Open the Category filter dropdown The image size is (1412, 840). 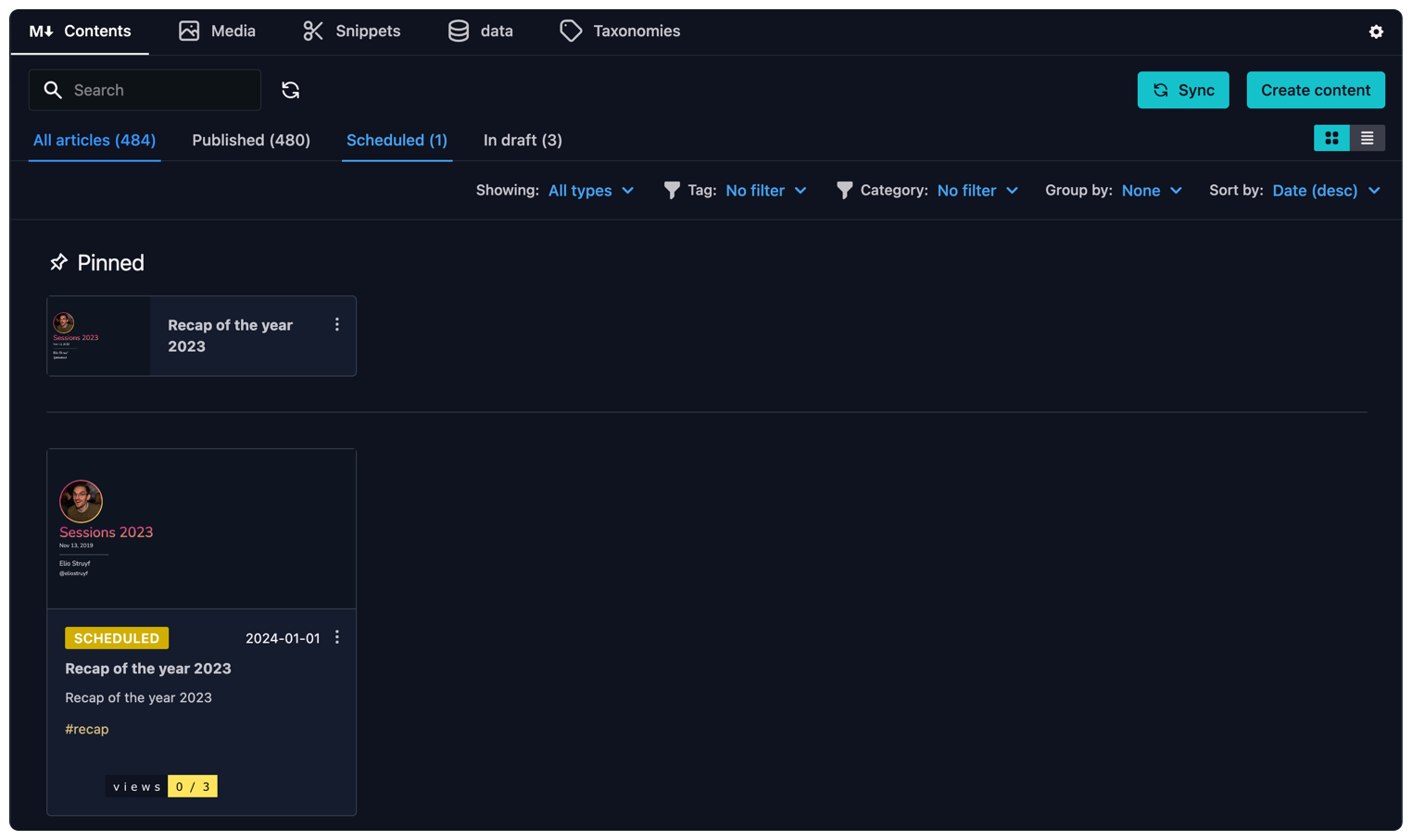click(977, 191)
